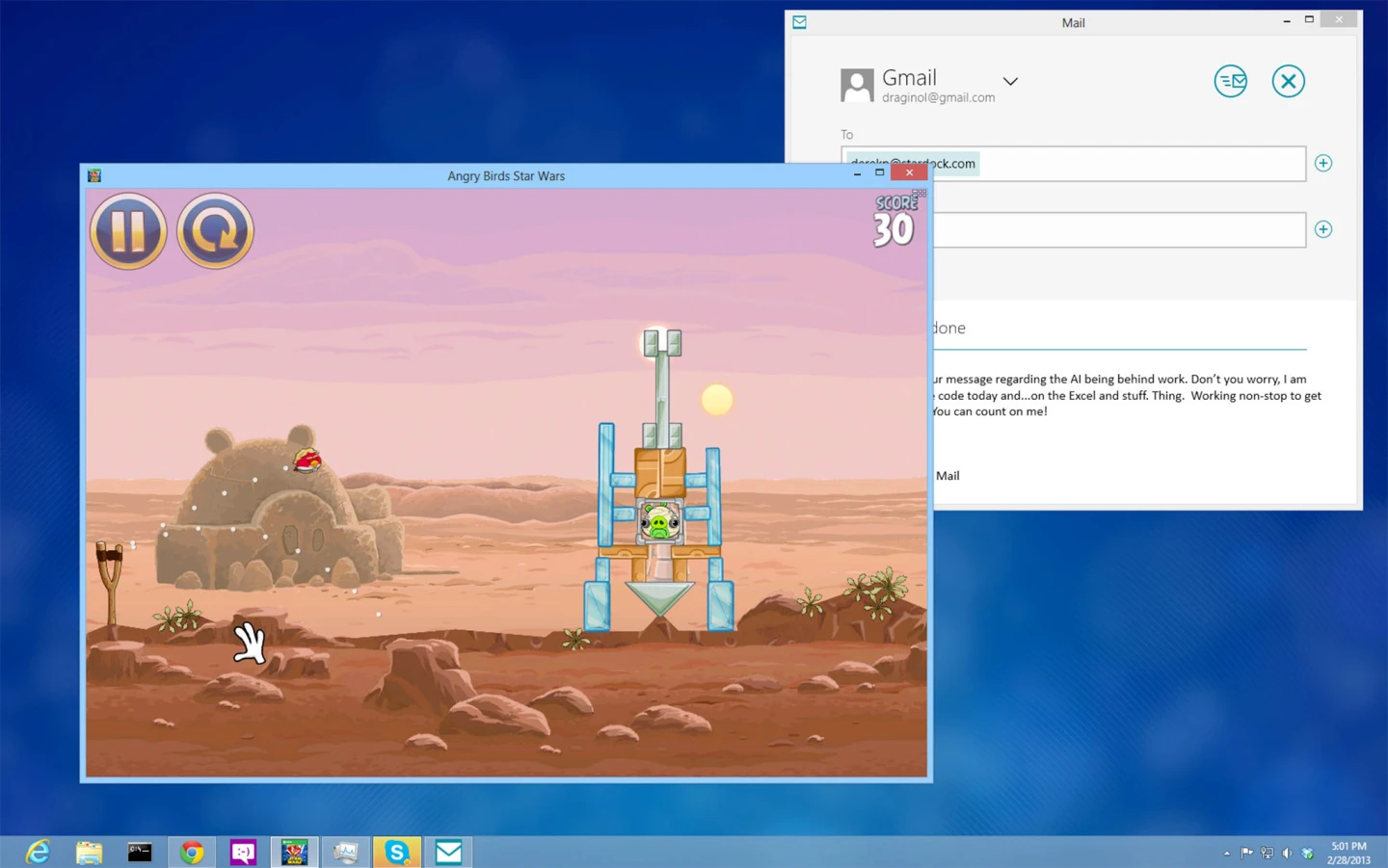Discard the email draft with X icon
The image size is (1388, 868).
pos(1288,81)
